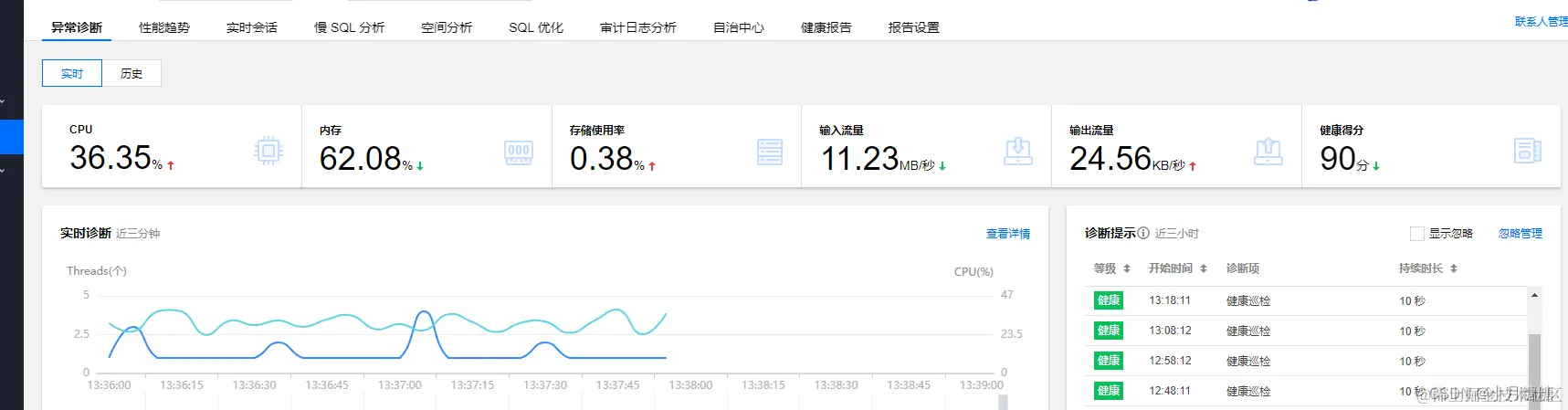Click the input traffic download icon
The image size is (1568, 410).
pos(1018,152)
